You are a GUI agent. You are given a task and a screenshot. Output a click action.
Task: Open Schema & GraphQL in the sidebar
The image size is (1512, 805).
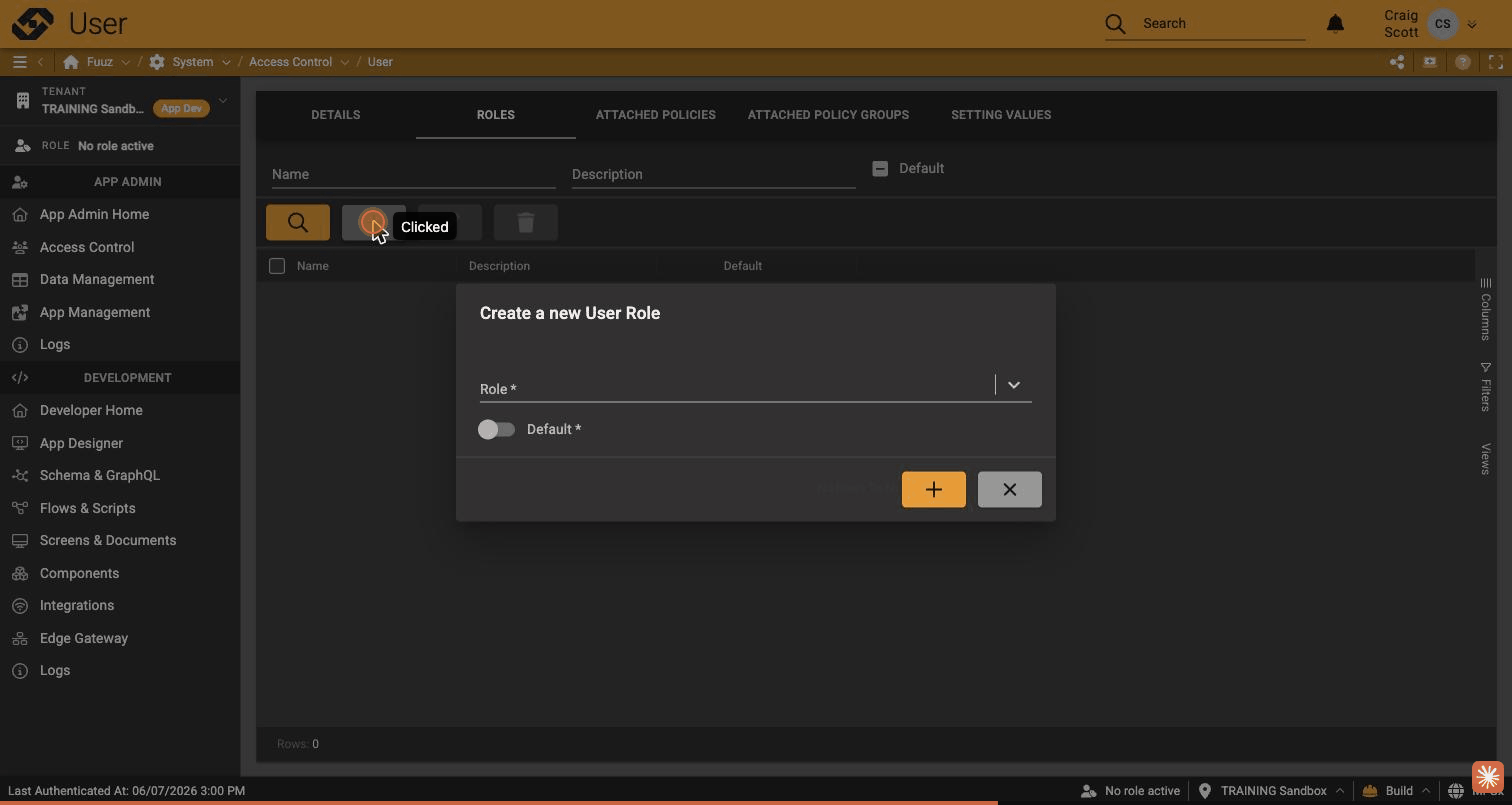point(120,475)
